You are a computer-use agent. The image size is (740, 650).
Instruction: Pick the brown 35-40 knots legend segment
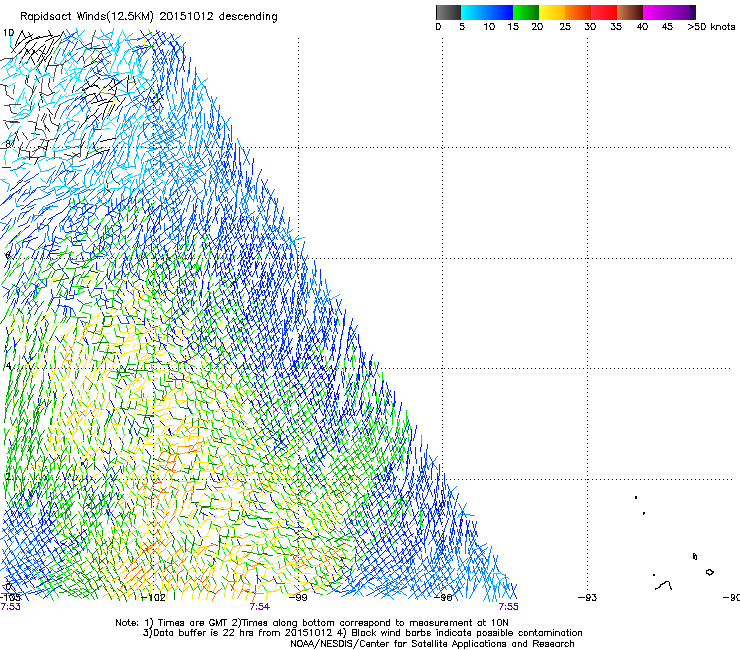point(630,12)
